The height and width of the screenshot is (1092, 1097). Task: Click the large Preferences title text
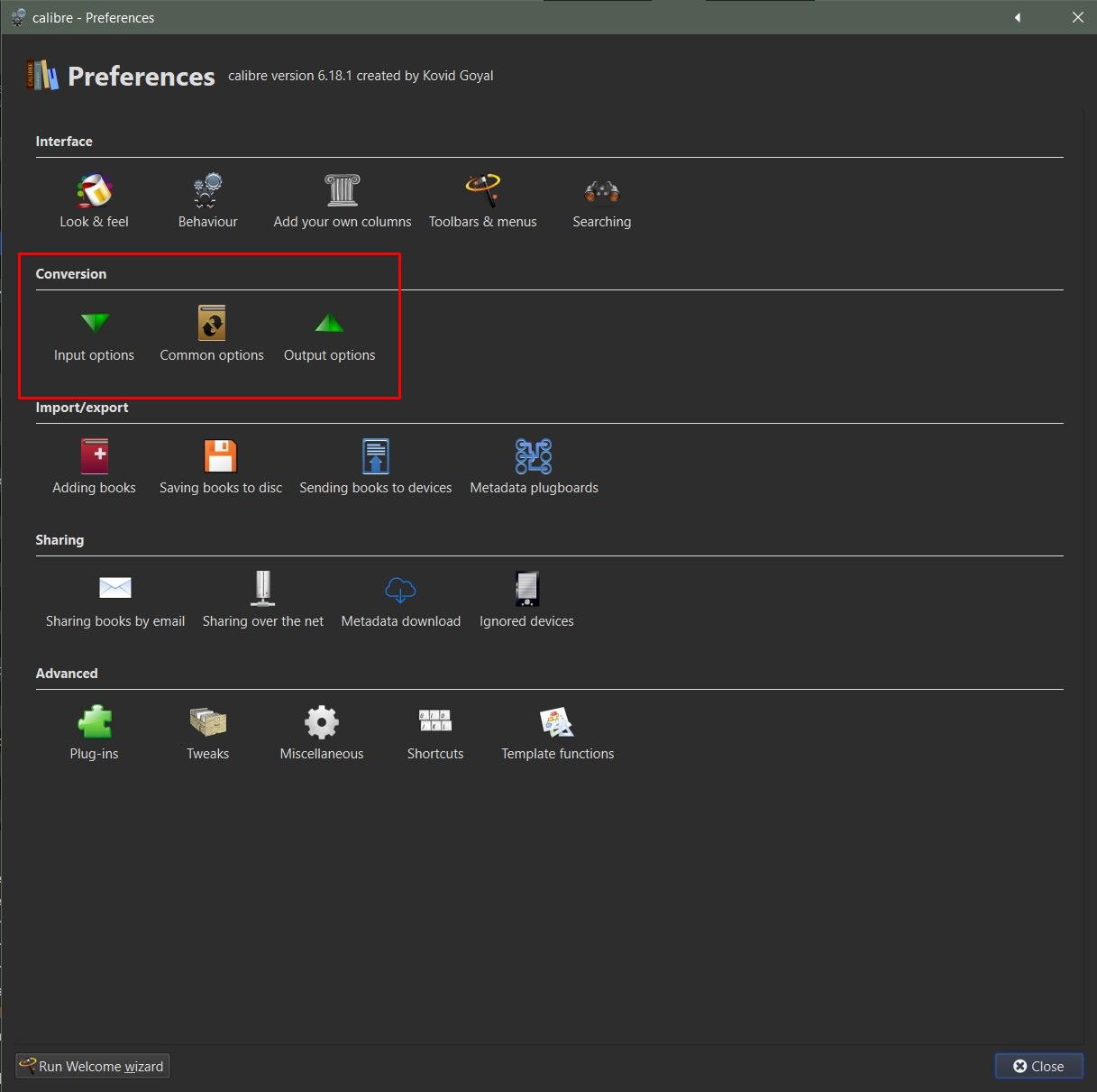pyautogui.click(x=142, y=77)
